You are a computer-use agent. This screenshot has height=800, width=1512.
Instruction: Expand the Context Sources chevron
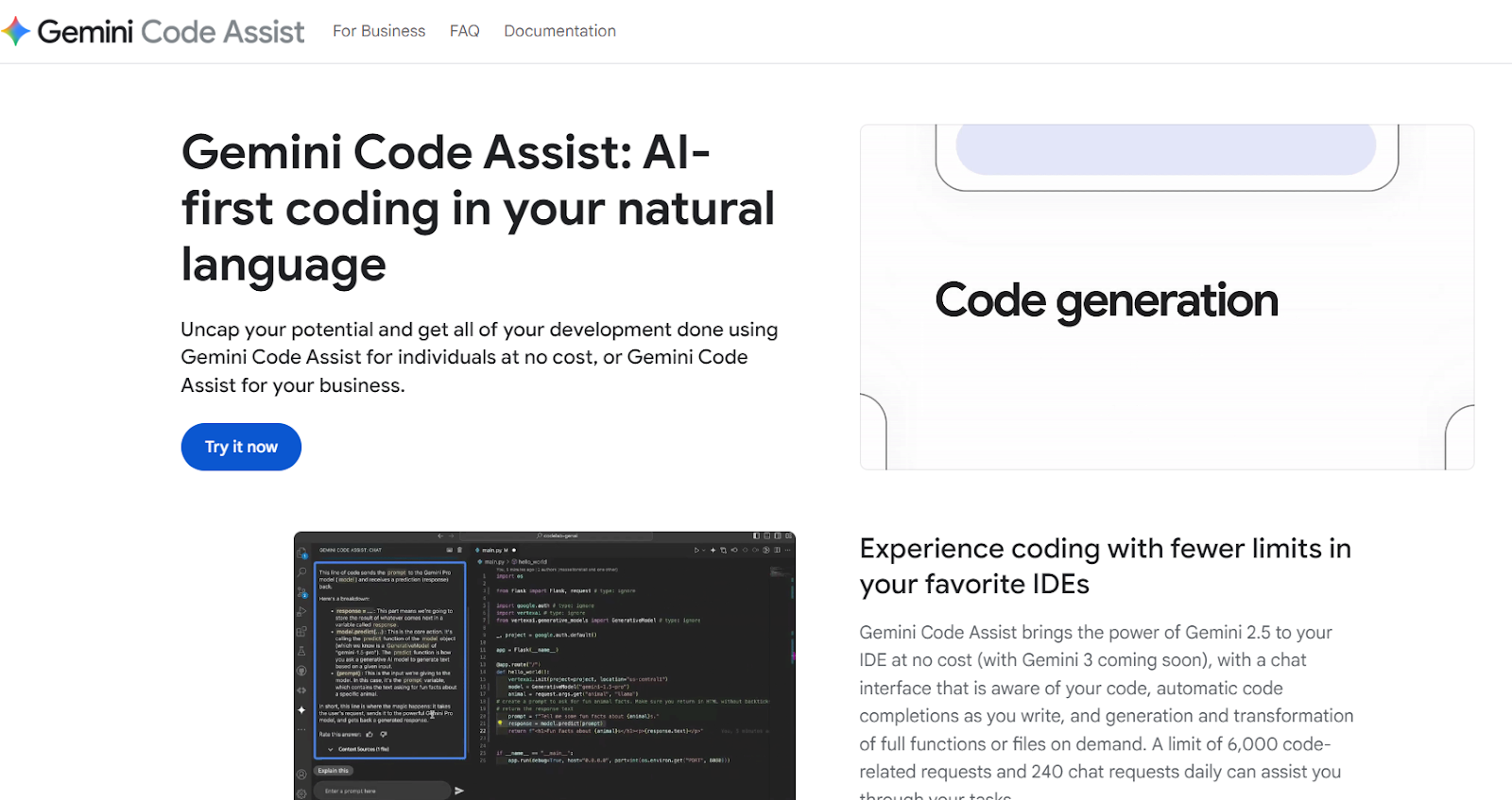point(330,749)
